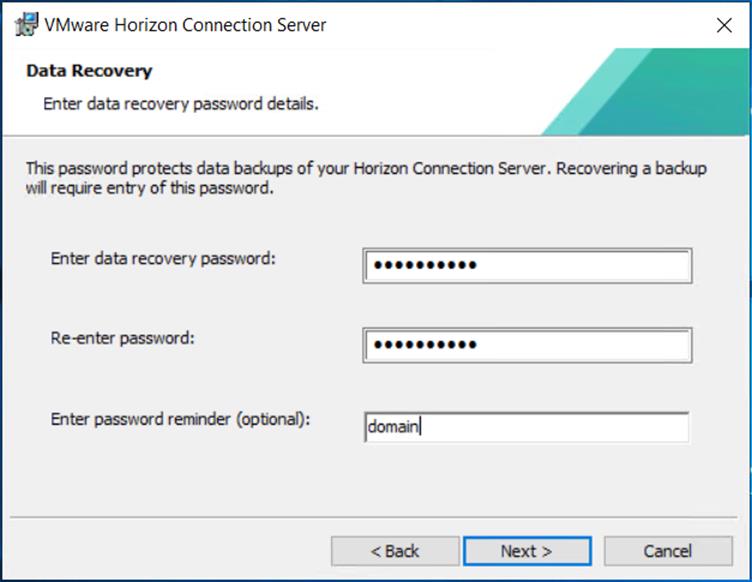752x582 pixels.
Task: Click the "VMware Horizon Connection Server" title text
Action: [x=185, y=25]
